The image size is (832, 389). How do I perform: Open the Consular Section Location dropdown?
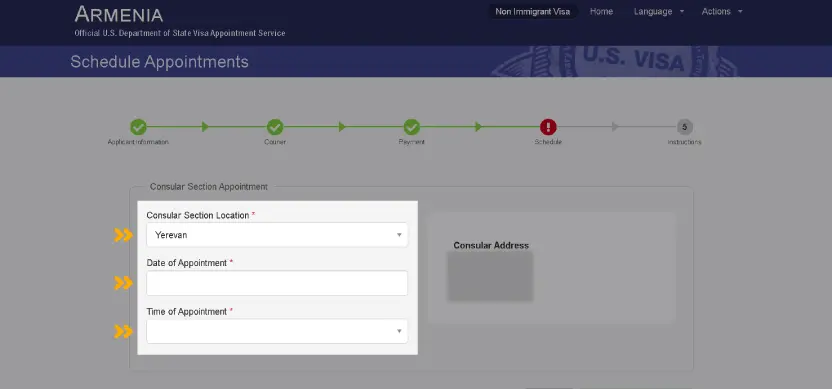click(x=277, y=235)
